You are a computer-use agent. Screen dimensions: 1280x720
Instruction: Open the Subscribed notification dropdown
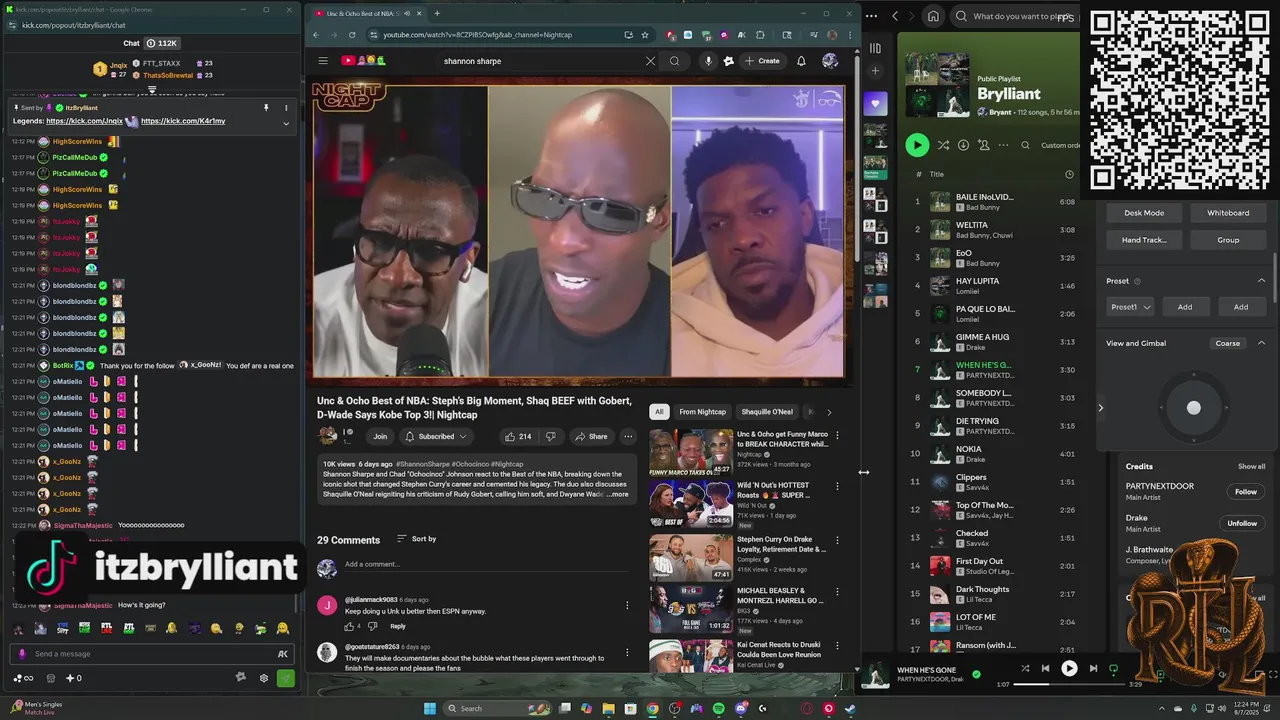coord(436,436)
